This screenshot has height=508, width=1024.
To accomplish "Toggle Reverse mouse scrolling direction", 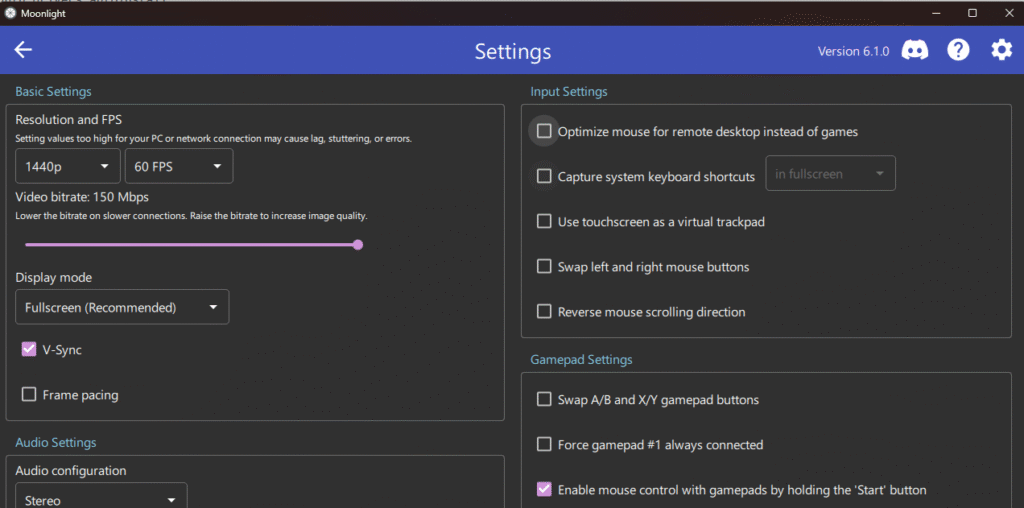I will point(544,311).
